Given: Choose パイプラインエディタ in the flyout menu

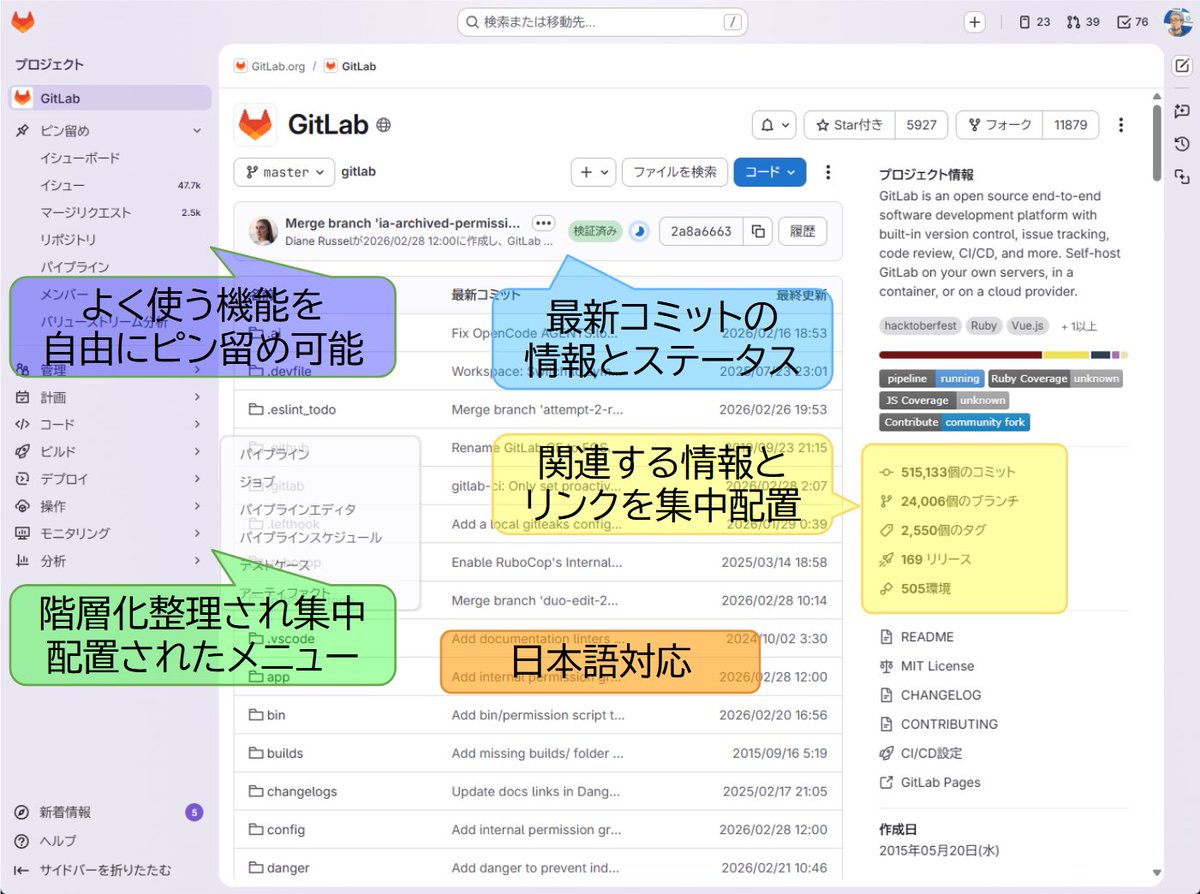Looking at the screenshot, I should pyautogui.click(x=297, y=510).
